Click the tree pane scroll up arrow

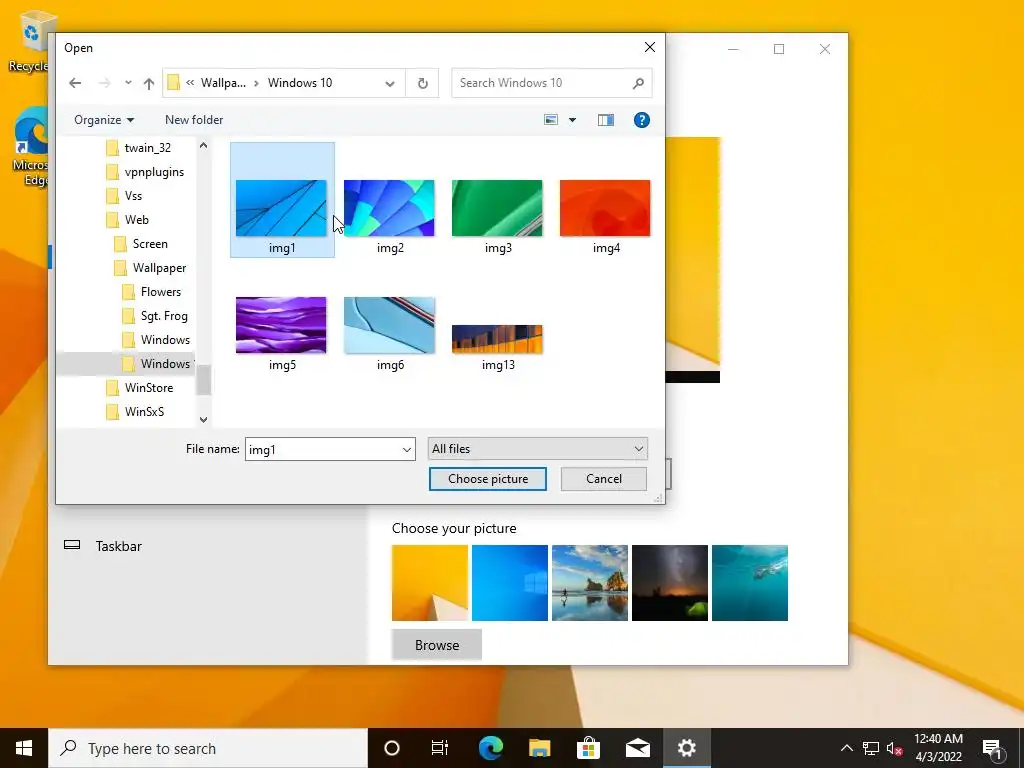(203, 146)
